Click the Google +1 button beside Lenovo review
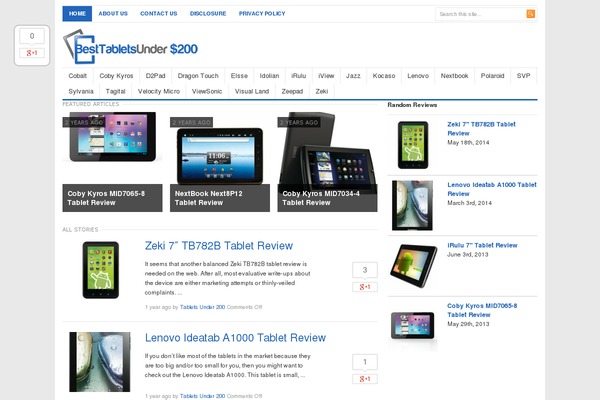The height and width of the screenshot is (400, 600). [x=365, y=379]
